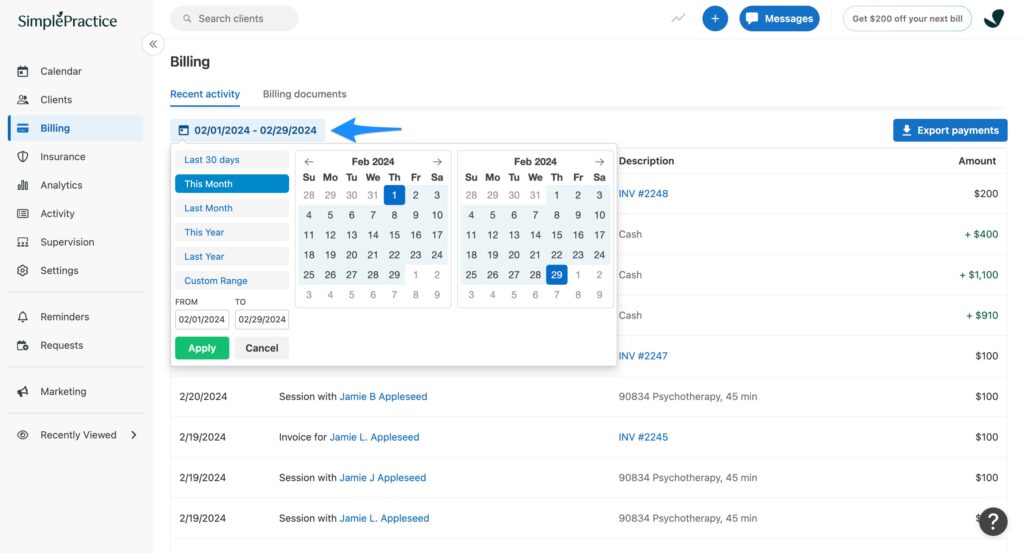
Task: Expand the Recently Viewed chevron
Action: point(134,435)
